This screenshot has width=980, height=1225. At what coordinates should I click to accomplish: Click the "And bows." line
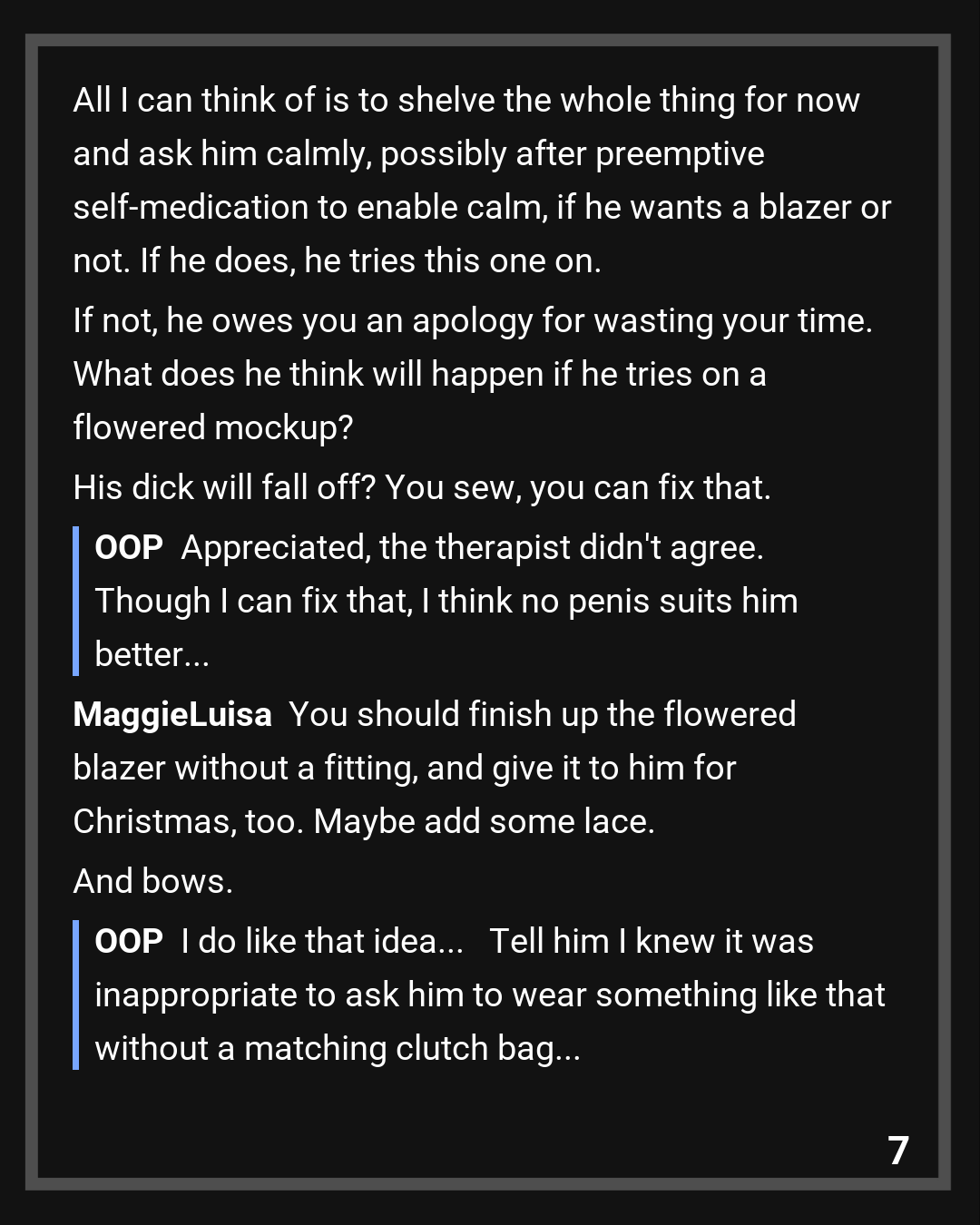(152, 881)
